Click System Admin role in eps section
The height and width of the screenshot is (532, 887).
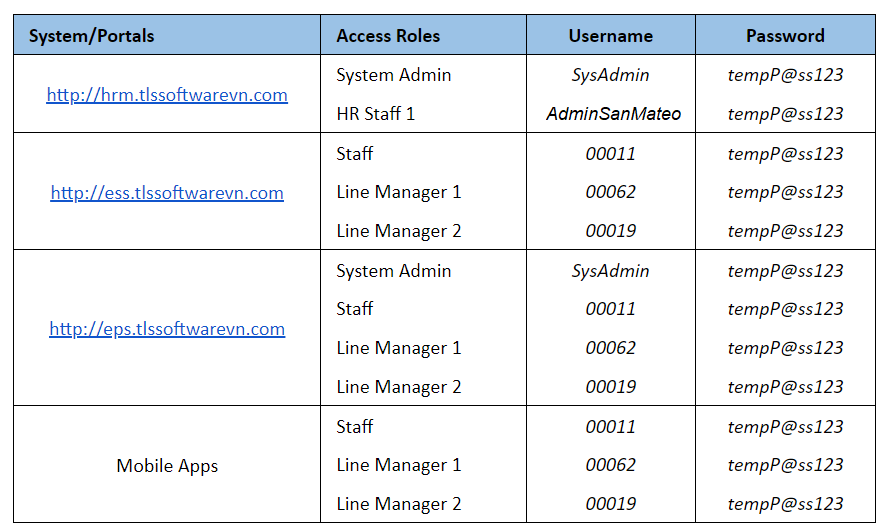coord(394,271)
